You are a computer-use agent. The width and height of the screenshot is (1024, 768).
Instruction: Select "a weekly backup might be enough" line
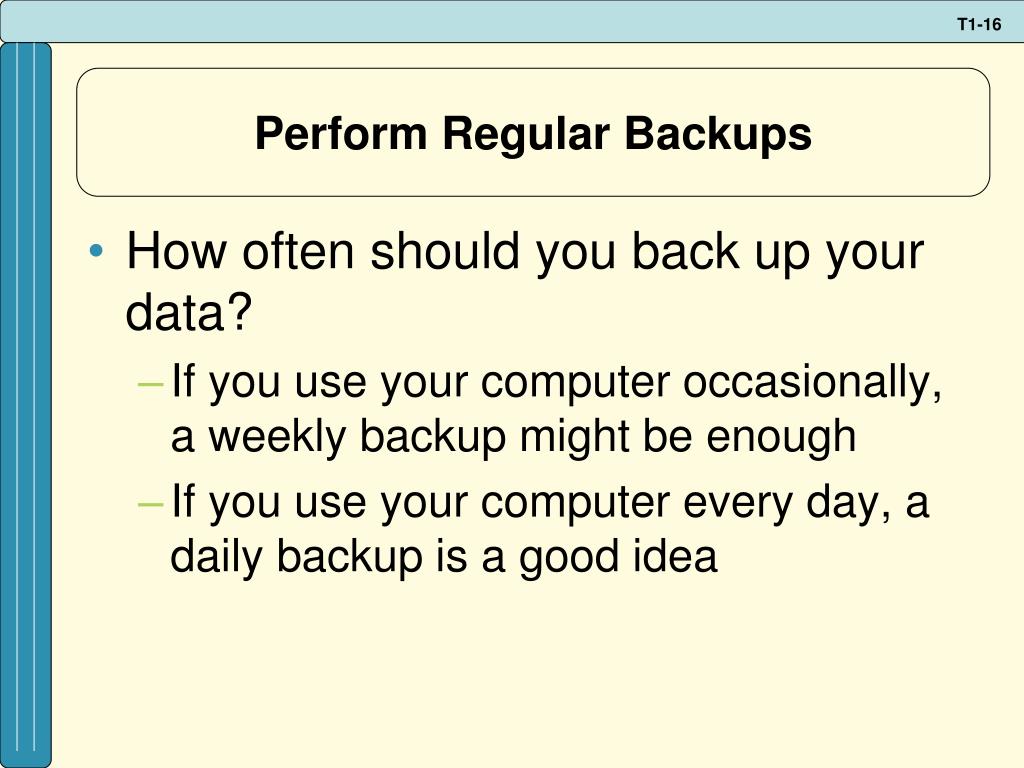click(513, 436)
